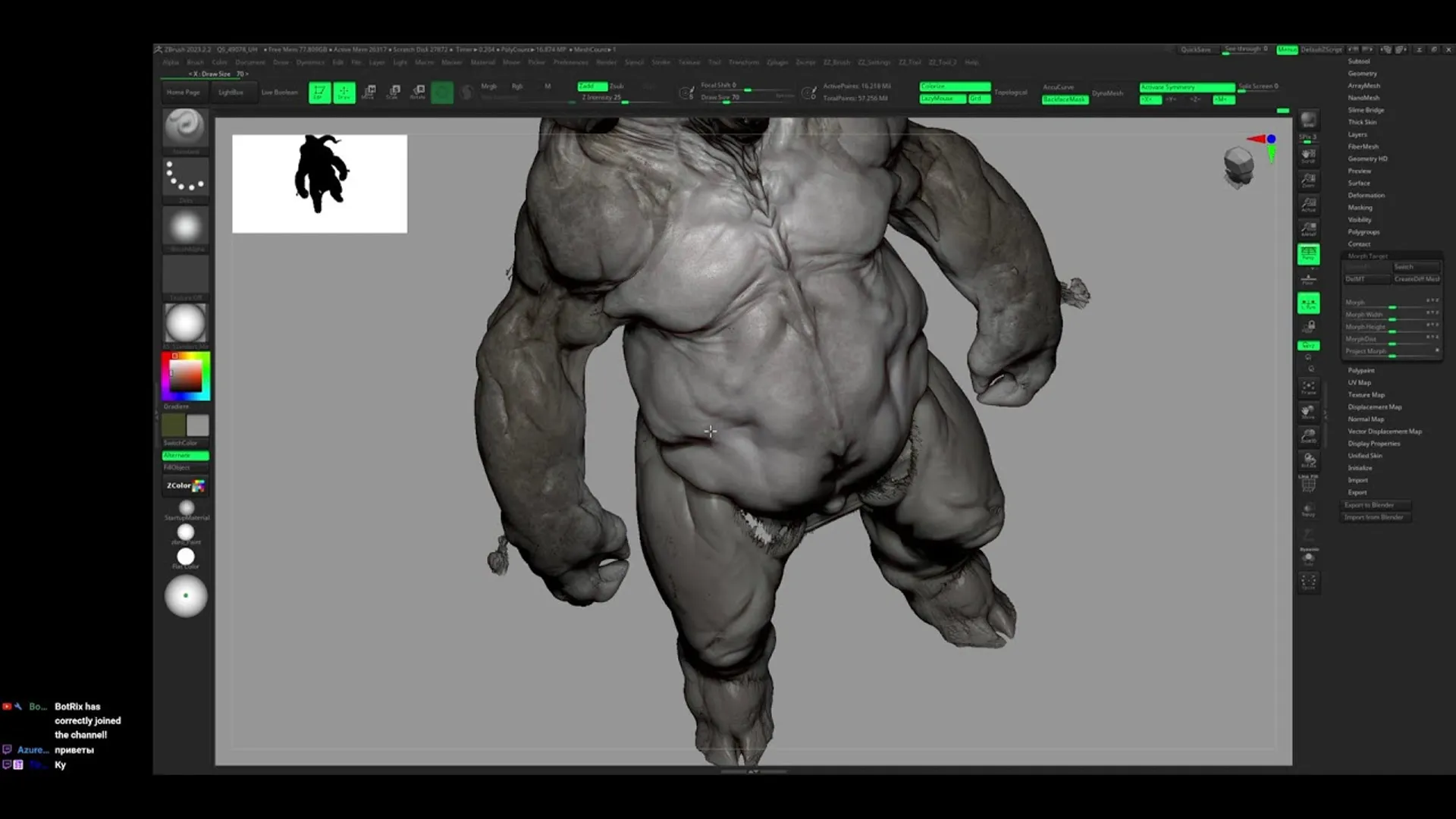Viewport: 1456px width, 819px height.
Task: Click the Actual size icon
Action: [x=1308, y=205]
